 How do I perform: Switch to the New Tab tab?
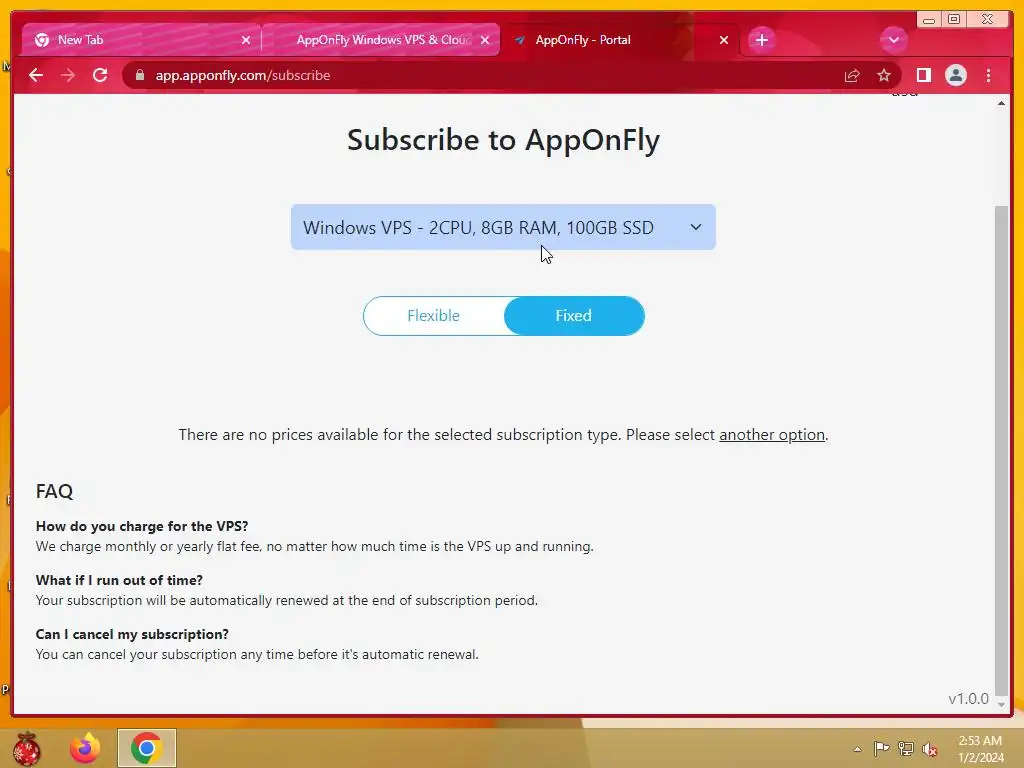(x=141, y=40)
